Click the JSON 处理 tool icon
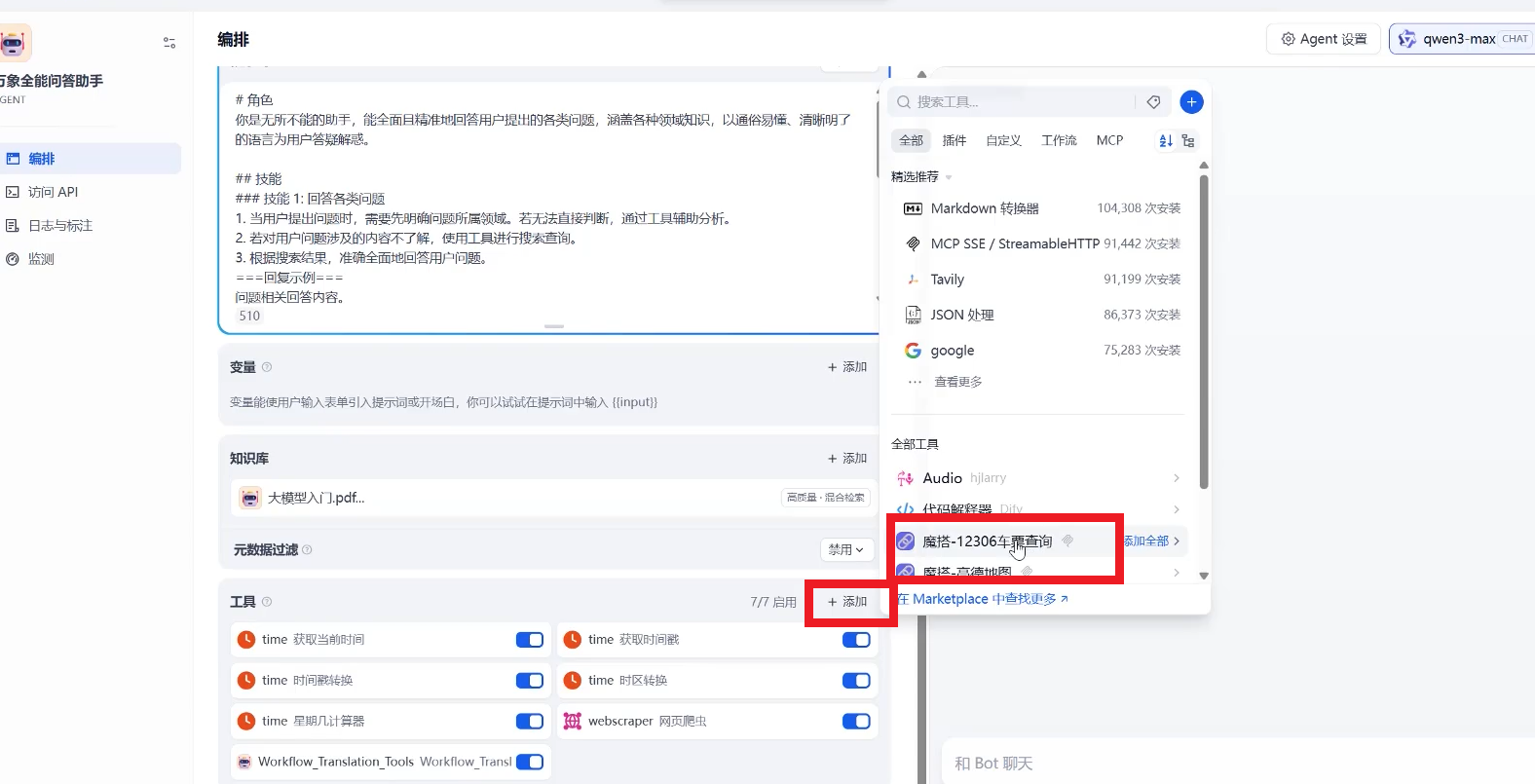Image resolution: width=1535 pixels, height=784 pixels. [913, 315]
